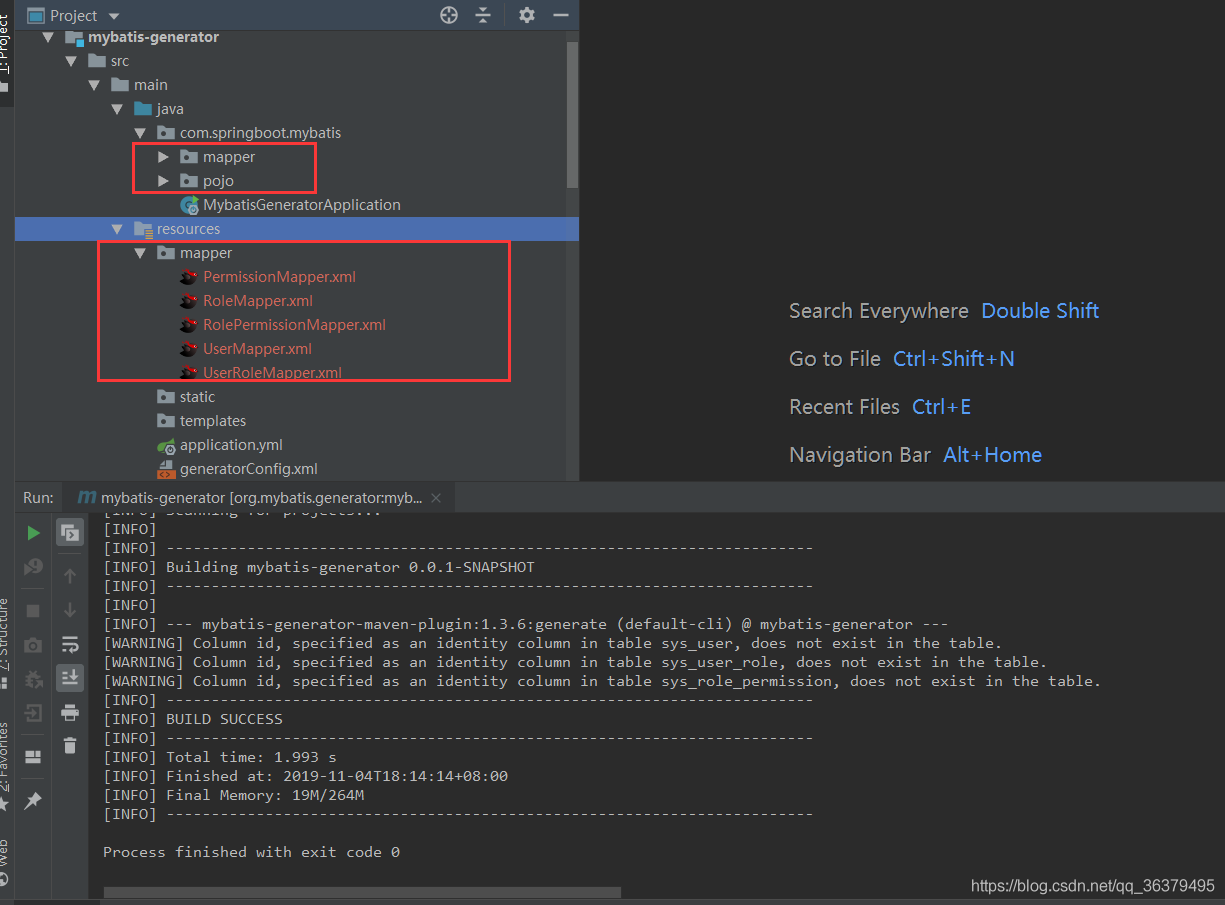
Task: Click the pin tab icon in Run panel
Action: click(x=33, y=801)
